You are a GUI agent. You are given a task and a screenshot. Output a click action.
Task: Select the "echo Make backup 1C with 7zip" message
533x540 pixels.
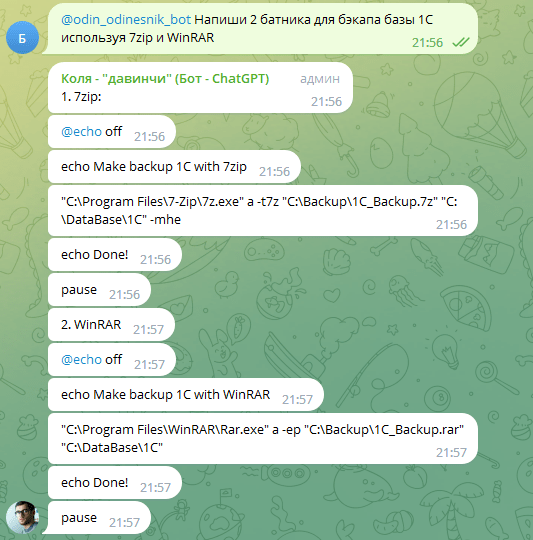[174, 167]
